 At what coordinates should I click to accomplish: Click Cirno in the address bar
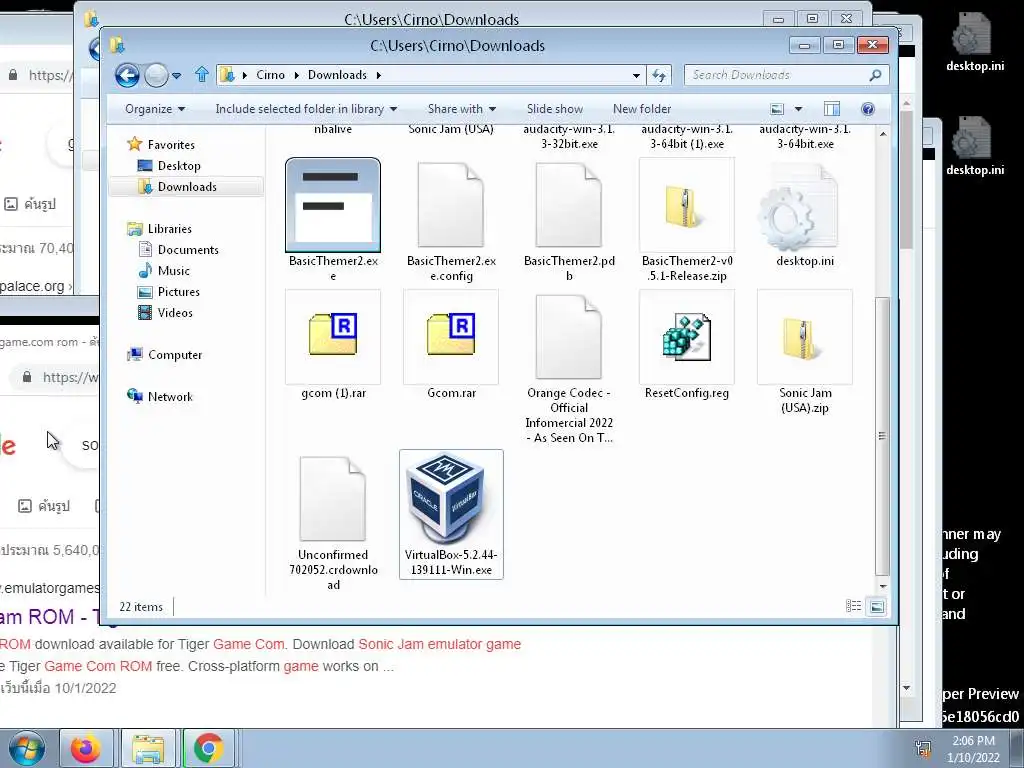coord(270,75)
